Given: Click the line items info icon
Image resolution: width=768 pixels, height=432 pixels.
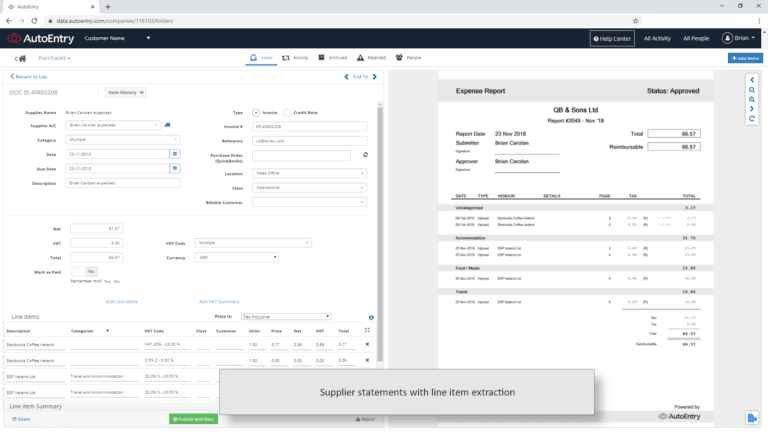Looking at the screenshot, I should [371, 317].
